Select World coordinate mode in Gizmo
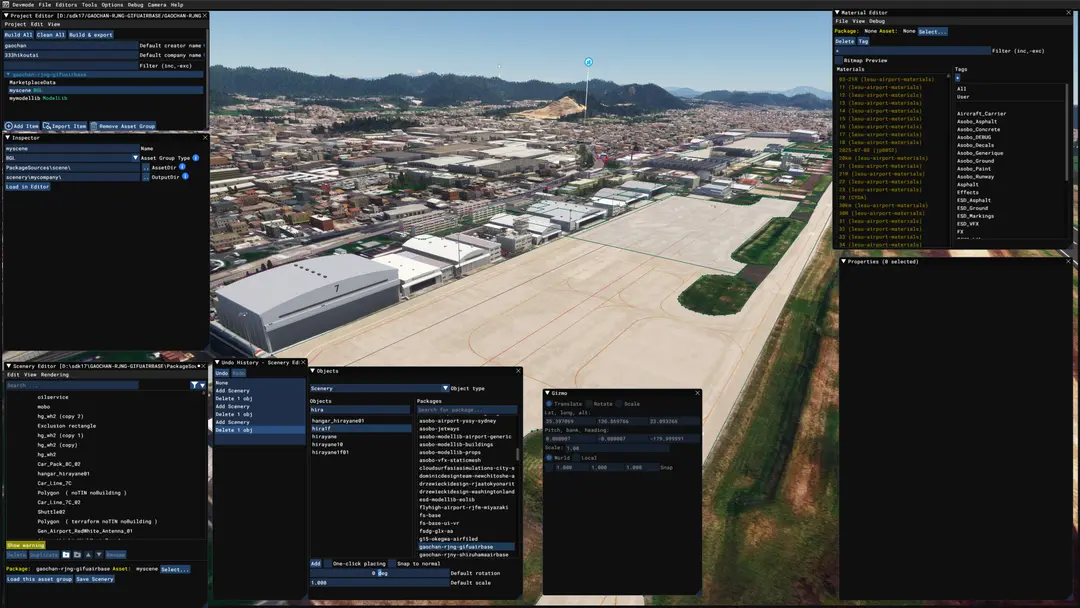 point(549,457)
